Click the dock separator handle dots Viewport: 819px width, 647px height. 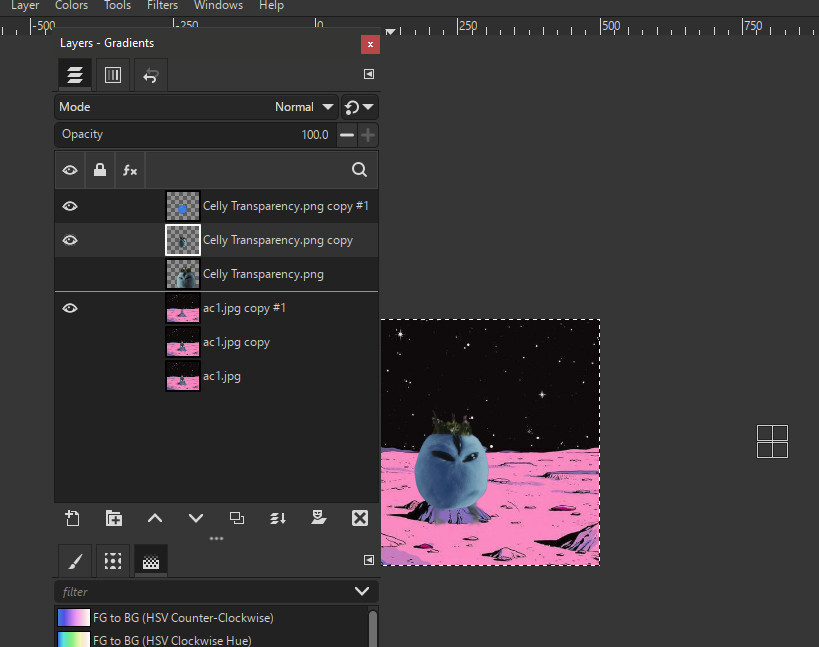216,538
